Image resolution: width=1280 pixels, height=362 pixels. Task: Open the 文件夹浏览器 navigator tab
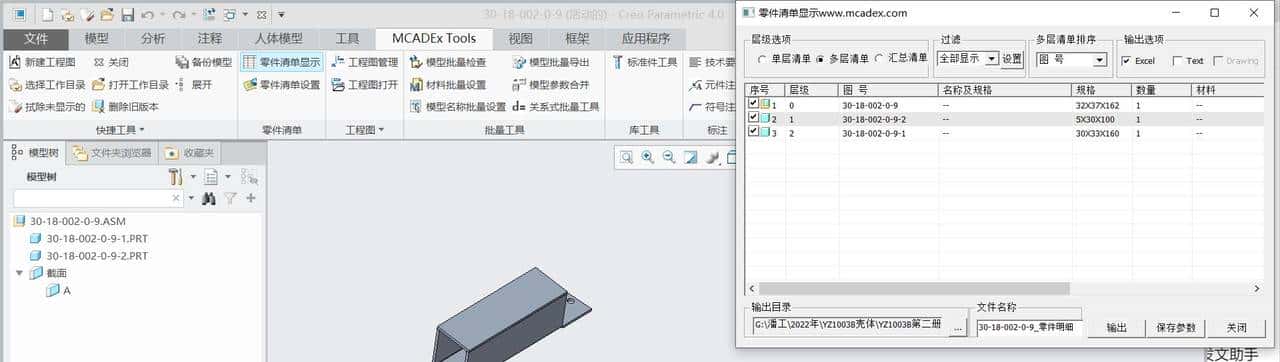pyautogui.click(x=111, y=153)
